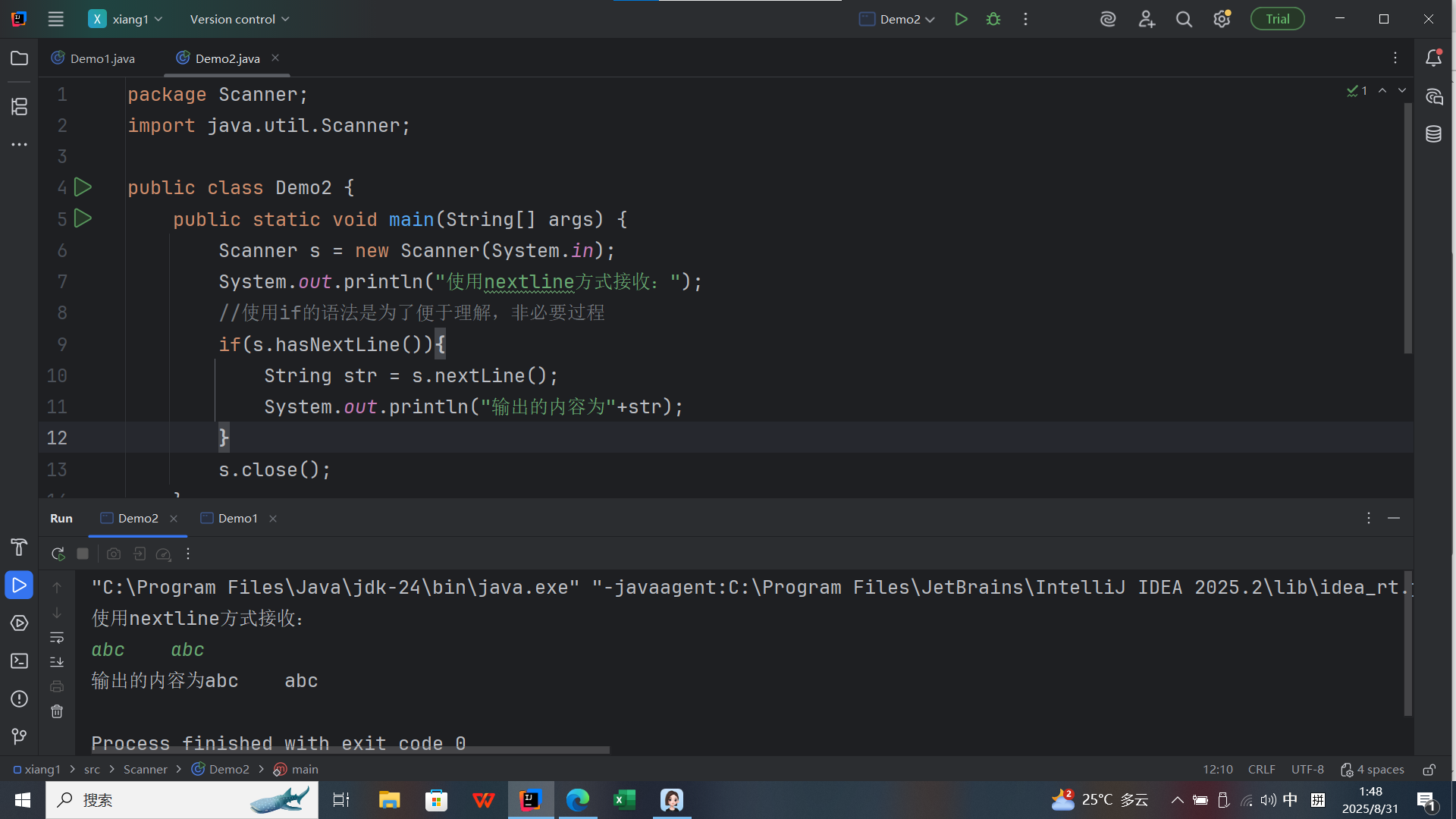Viewport: 1456px width, 819px height.
Task: Toggle read-only lock in the status bar
Action: tap(1429, 770)
